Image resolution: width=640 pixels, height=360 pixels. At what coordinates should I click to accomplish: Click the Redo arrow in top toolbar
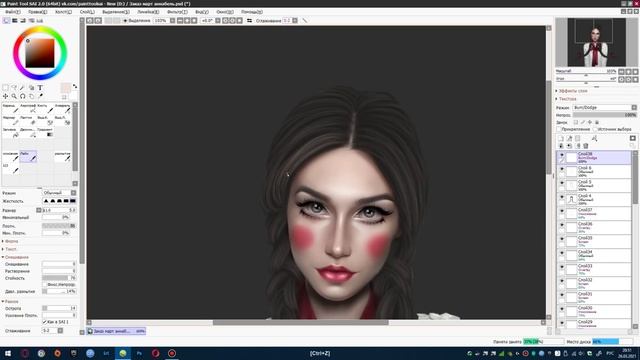(98, 20)
